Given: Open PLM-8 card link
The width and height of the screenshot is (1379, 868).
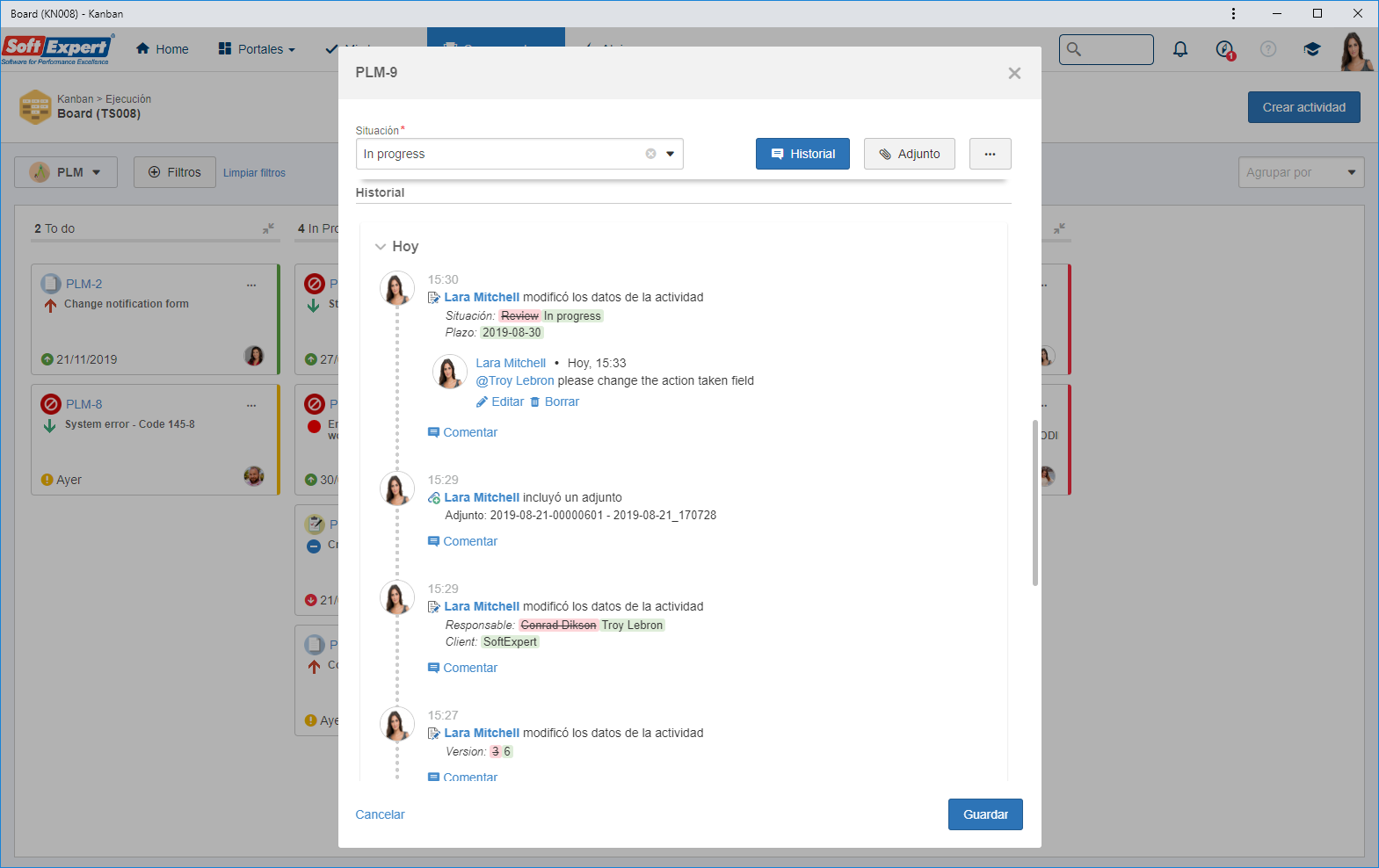Looking at the screenshot, I should coord(84,404).
